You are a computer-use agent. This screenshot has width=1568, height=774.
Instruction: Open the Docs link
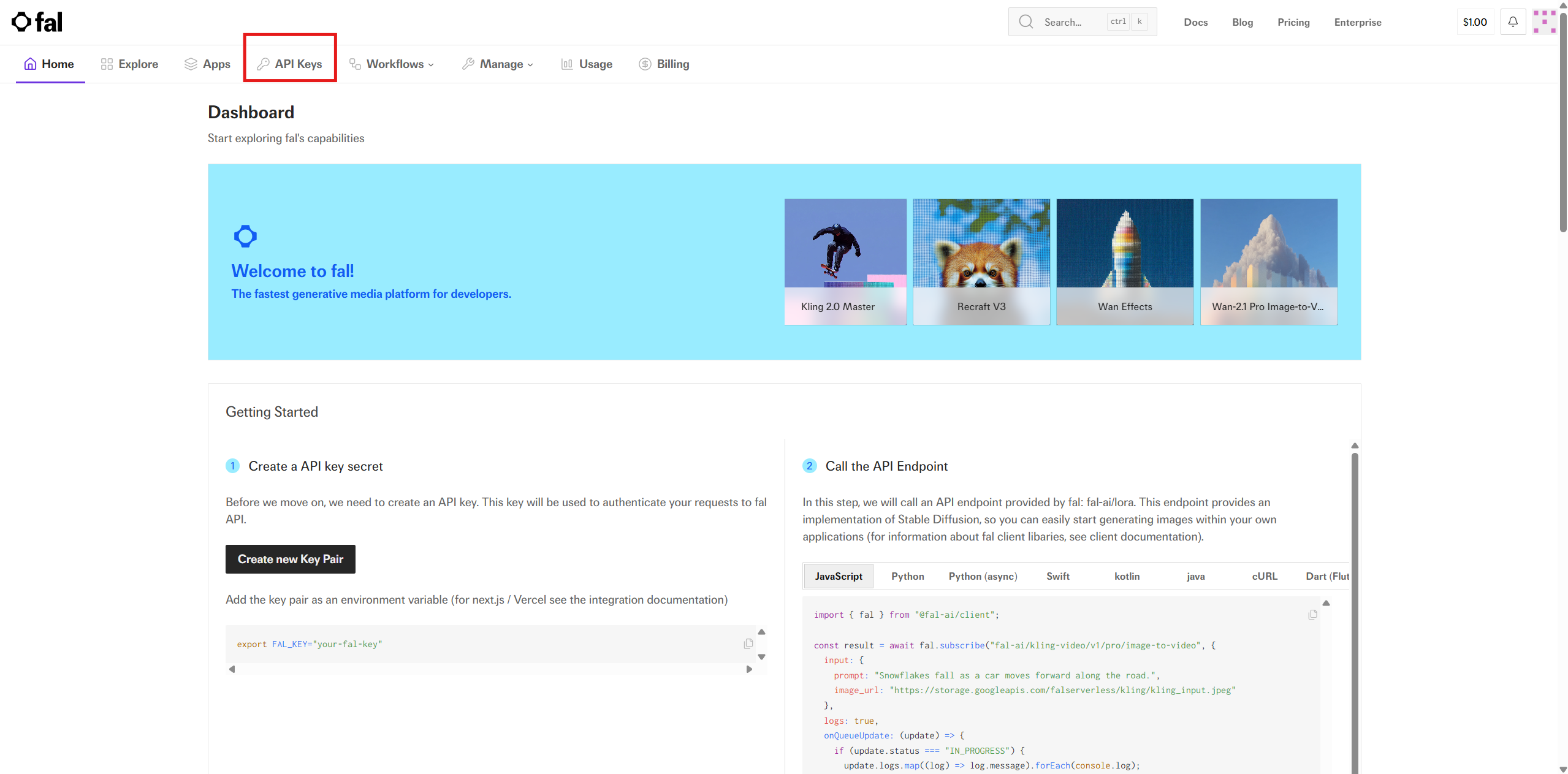coord(1195,22)
